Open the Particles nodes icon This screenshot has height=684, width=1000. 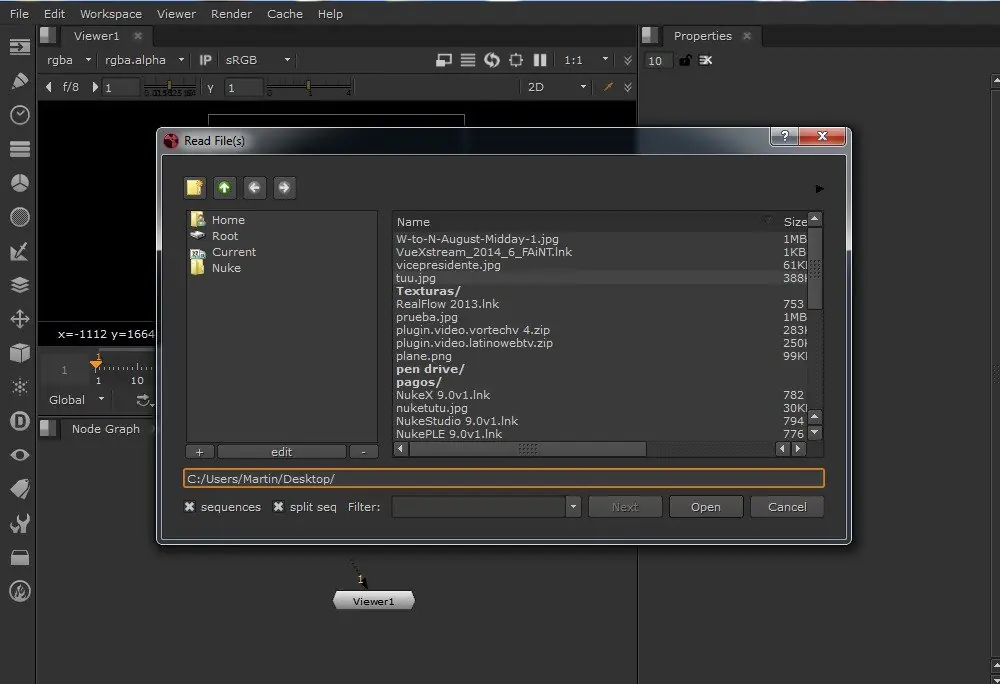[20, 387]
